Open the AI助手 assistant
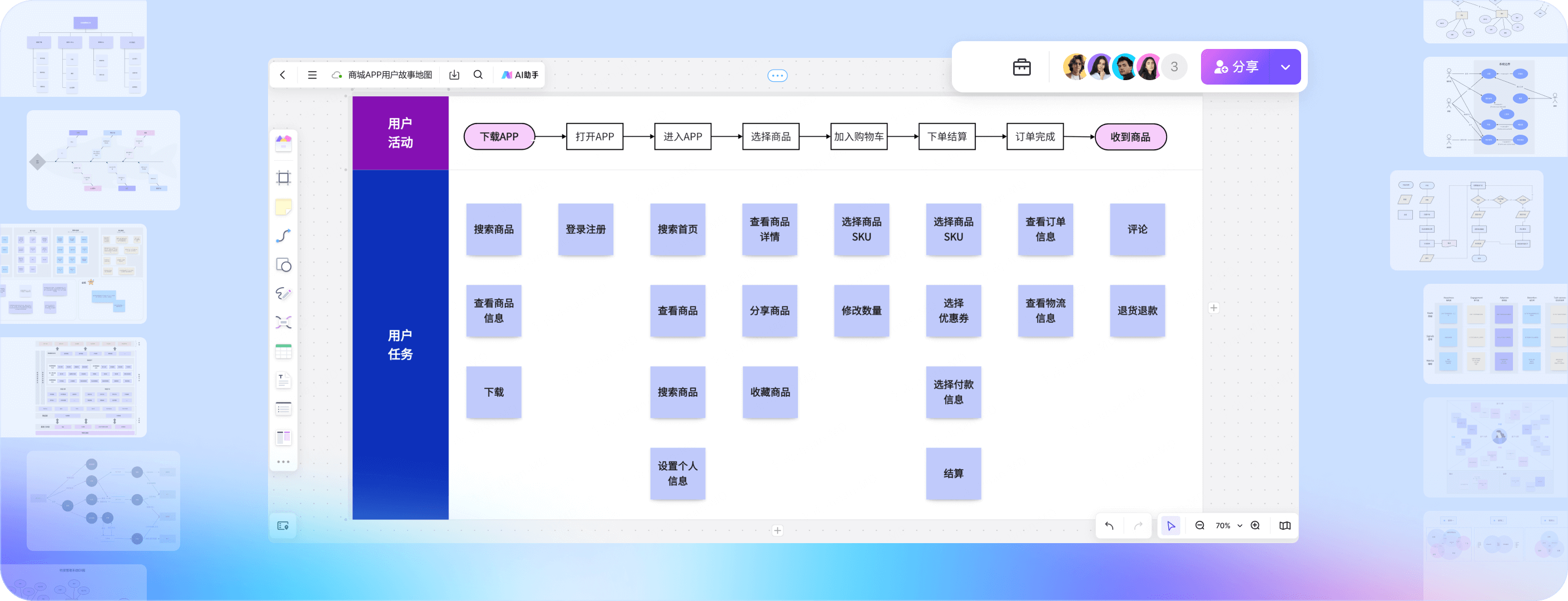Image resolution: width=1568 pixels, height=601 pixels. point(520,75)
